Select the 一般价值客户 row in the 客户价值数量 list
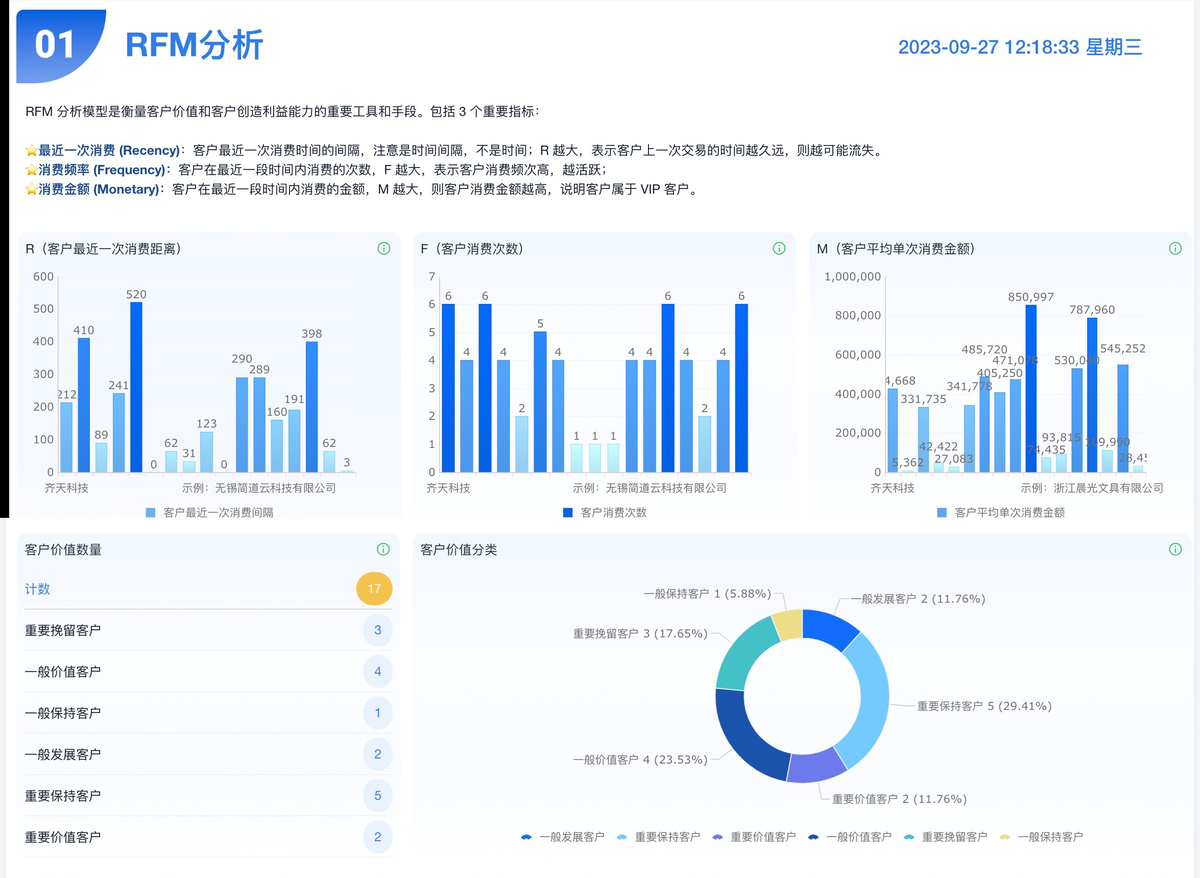Viewport: 1200px width, 878px height. point(63,672)
